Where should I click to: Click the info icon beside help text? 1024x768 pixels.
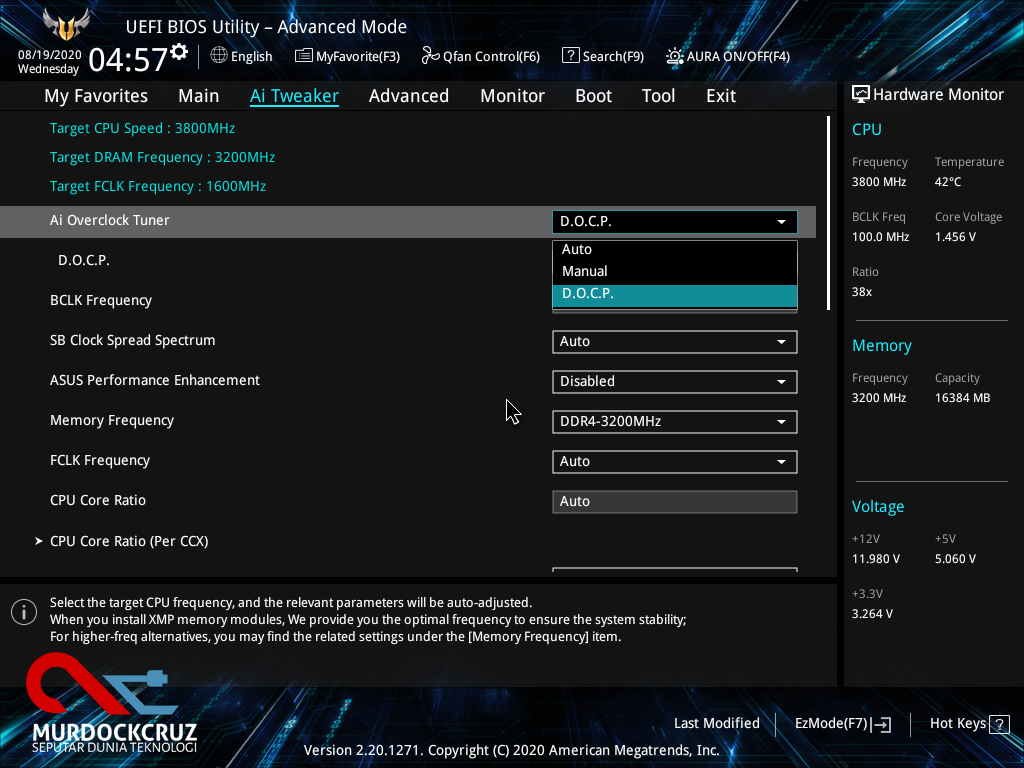point(24,612)
